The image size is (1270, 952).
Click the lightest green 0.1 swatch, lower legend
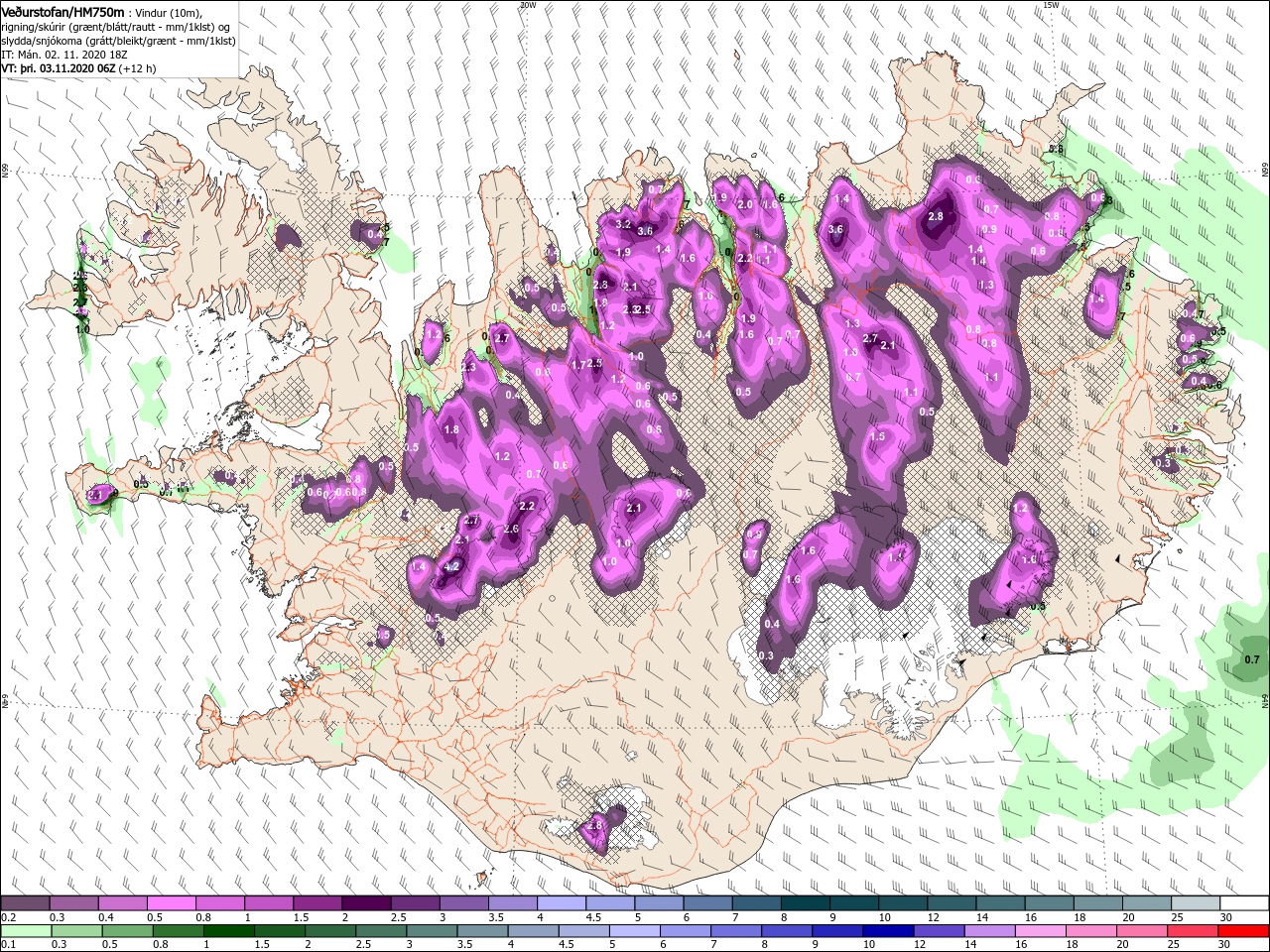coord(26,931)
